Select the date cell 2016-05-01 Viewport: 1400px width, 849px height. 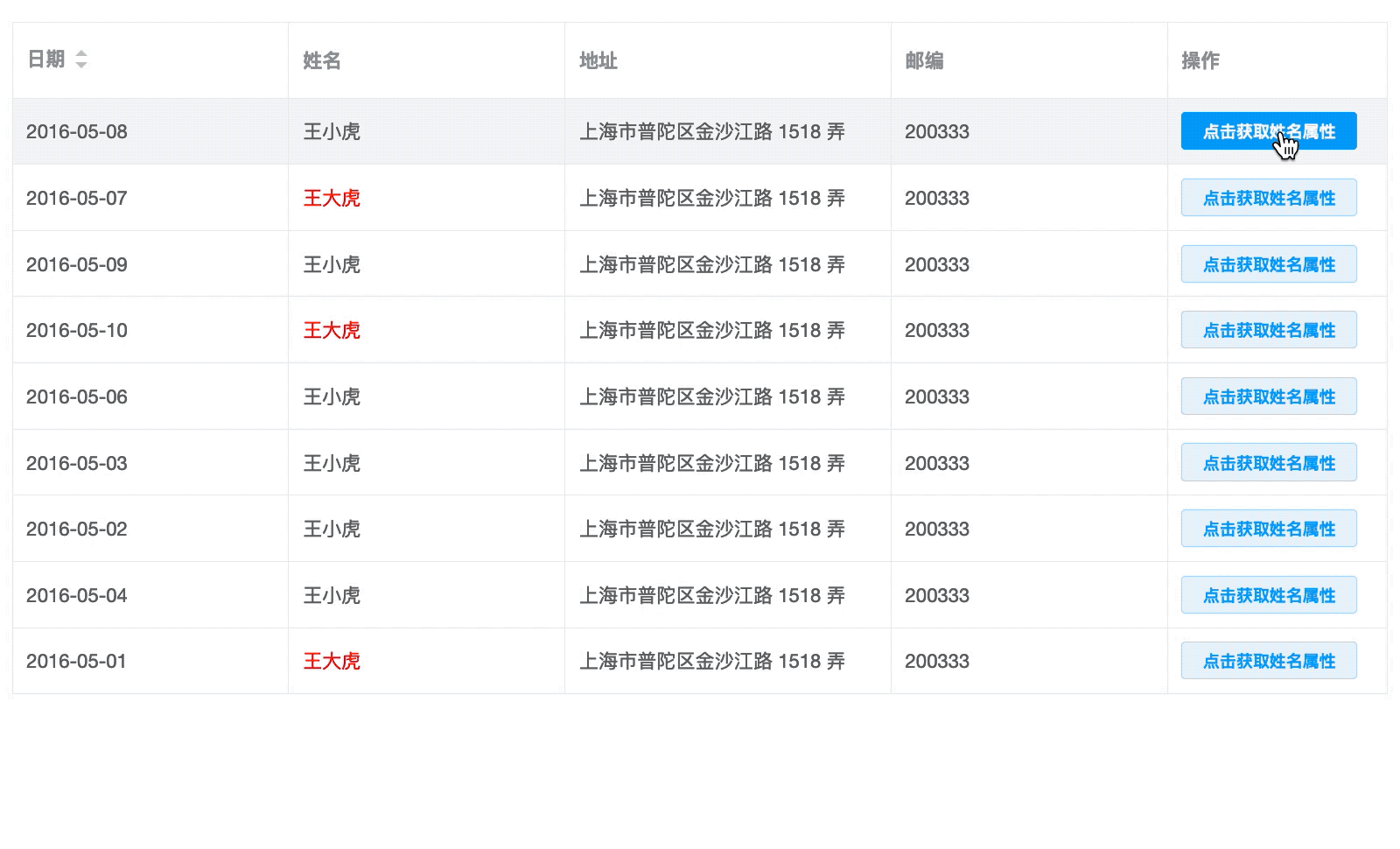76,661
